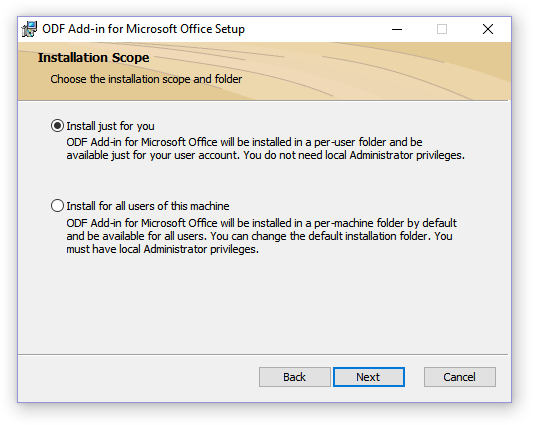The height and width of the screenshot is (425, 533).
Task: Click 'Install for all users of this machine' label
Action: coord(148,206)
